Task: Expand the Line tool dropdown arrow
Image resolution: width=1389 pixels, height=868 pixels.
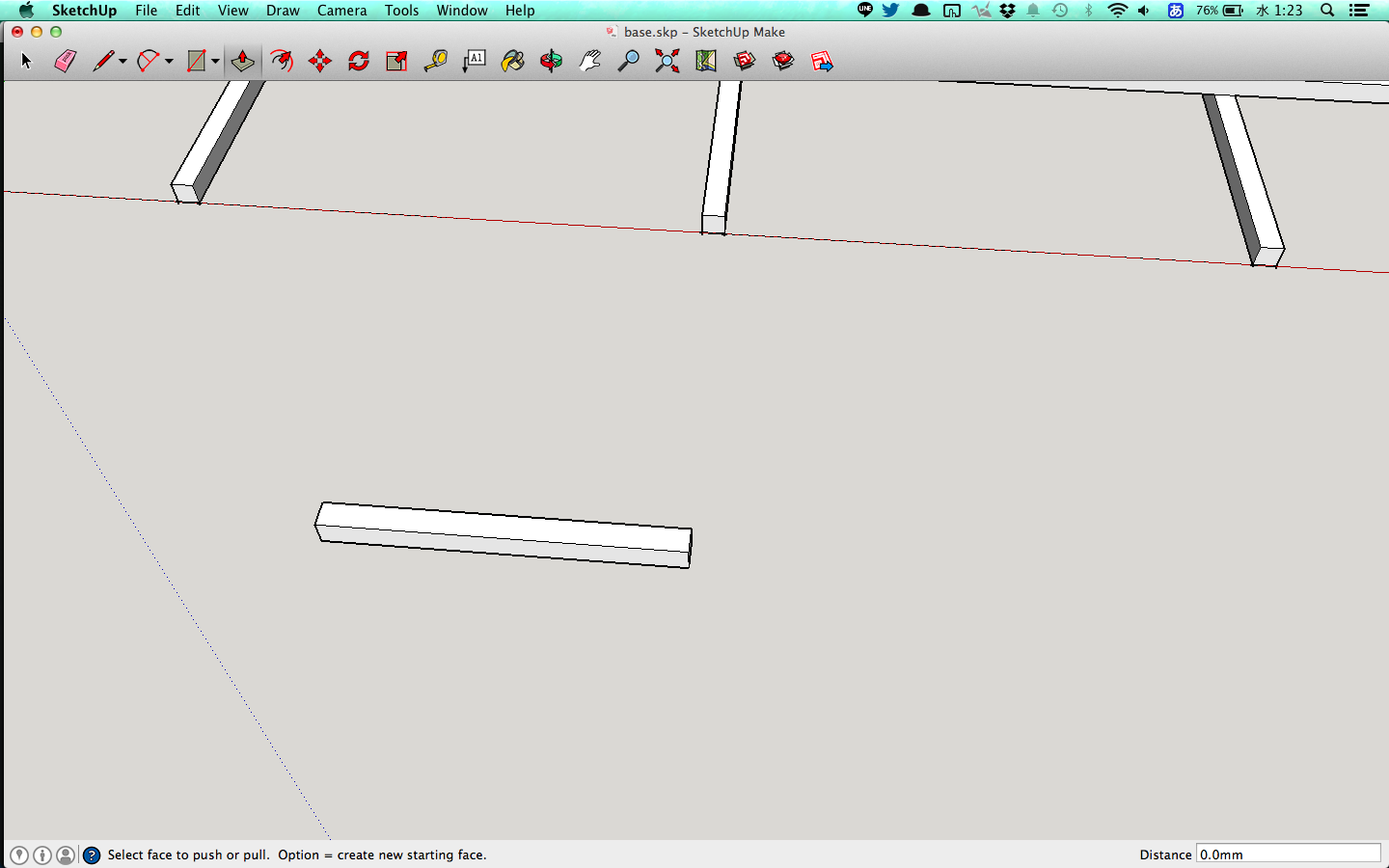Action: (x=123, y=62)
